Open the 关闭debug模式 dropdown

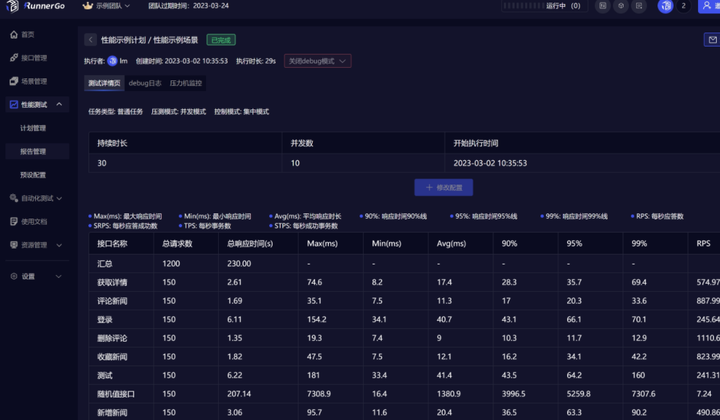coord(317,61)
